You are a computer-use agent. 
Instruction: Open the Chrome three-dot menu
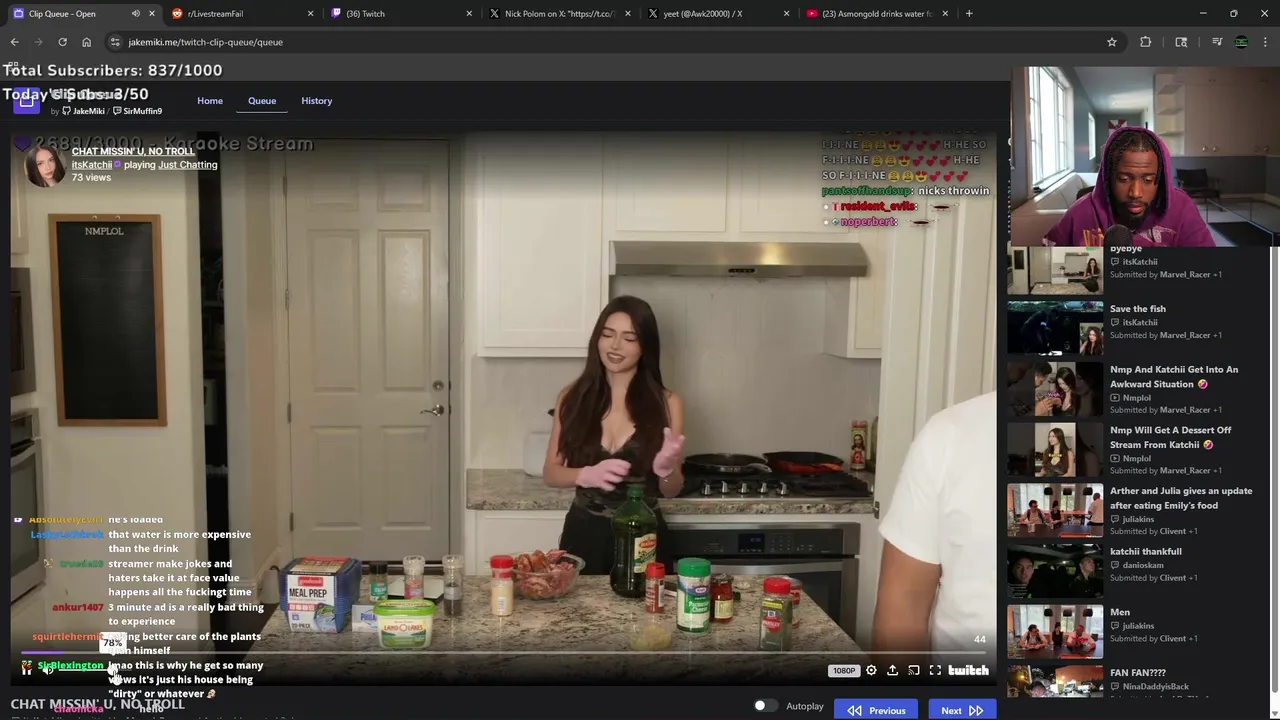coord(1266,42)
